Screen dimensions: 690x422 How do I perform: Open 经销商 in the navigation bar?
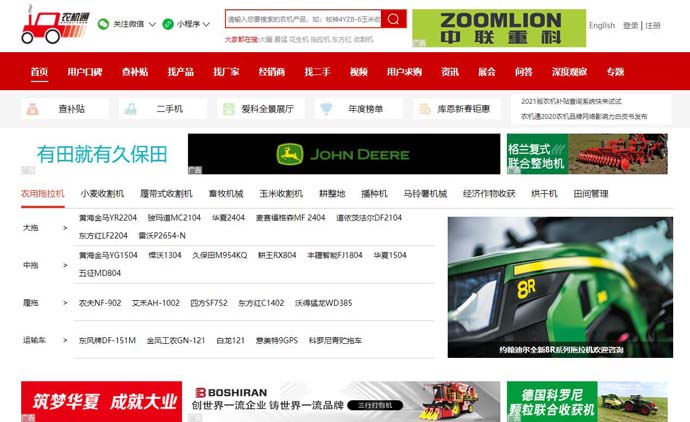point(272,72)
